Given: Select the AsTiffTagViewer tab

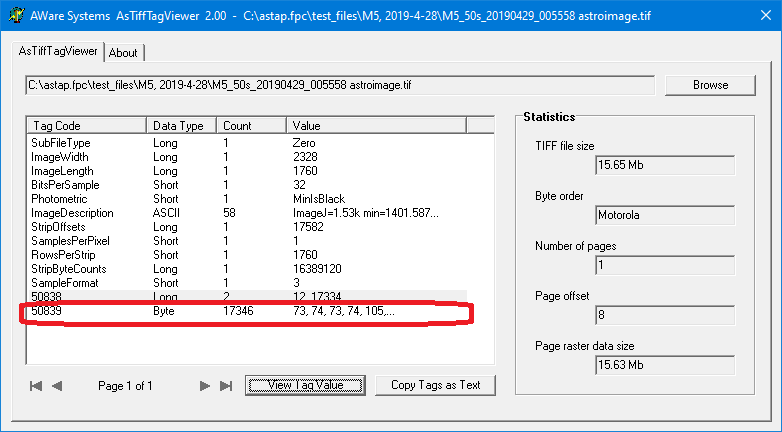Looking at the screenshot, I should click(59, 51).
